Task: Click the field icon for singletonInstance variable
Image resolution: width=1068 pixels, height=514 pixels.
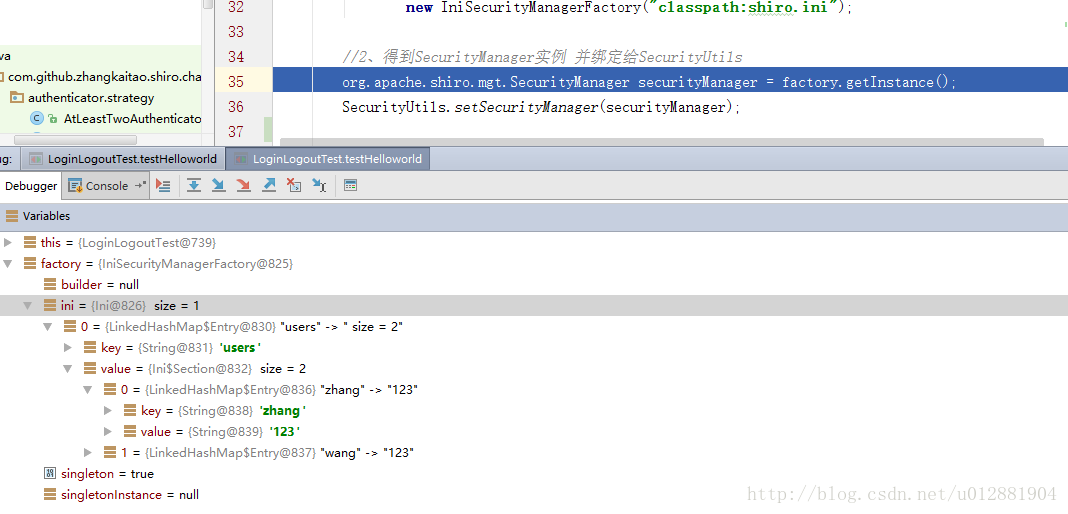Action: tap(50, 494)
